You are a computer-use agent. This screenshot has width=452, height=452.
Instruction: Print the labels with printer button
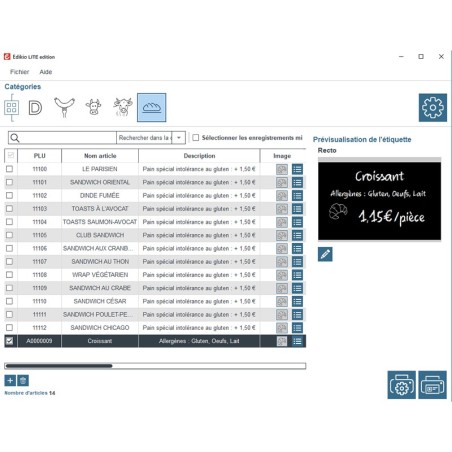pyautogui.click(x=432, y=385)
